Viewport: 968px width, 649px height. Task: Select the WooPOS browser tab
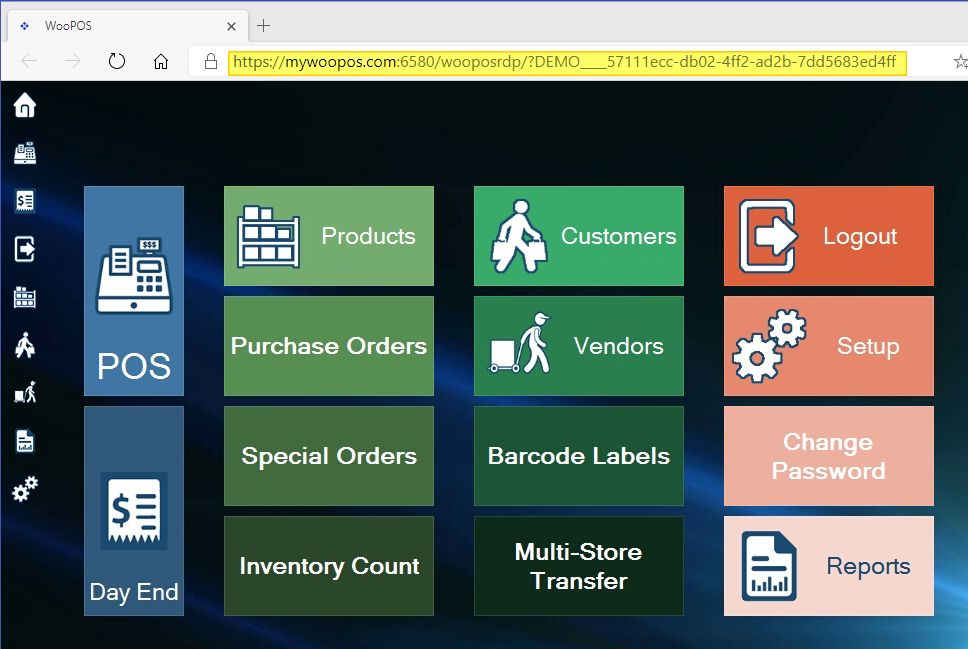(128, 26)
